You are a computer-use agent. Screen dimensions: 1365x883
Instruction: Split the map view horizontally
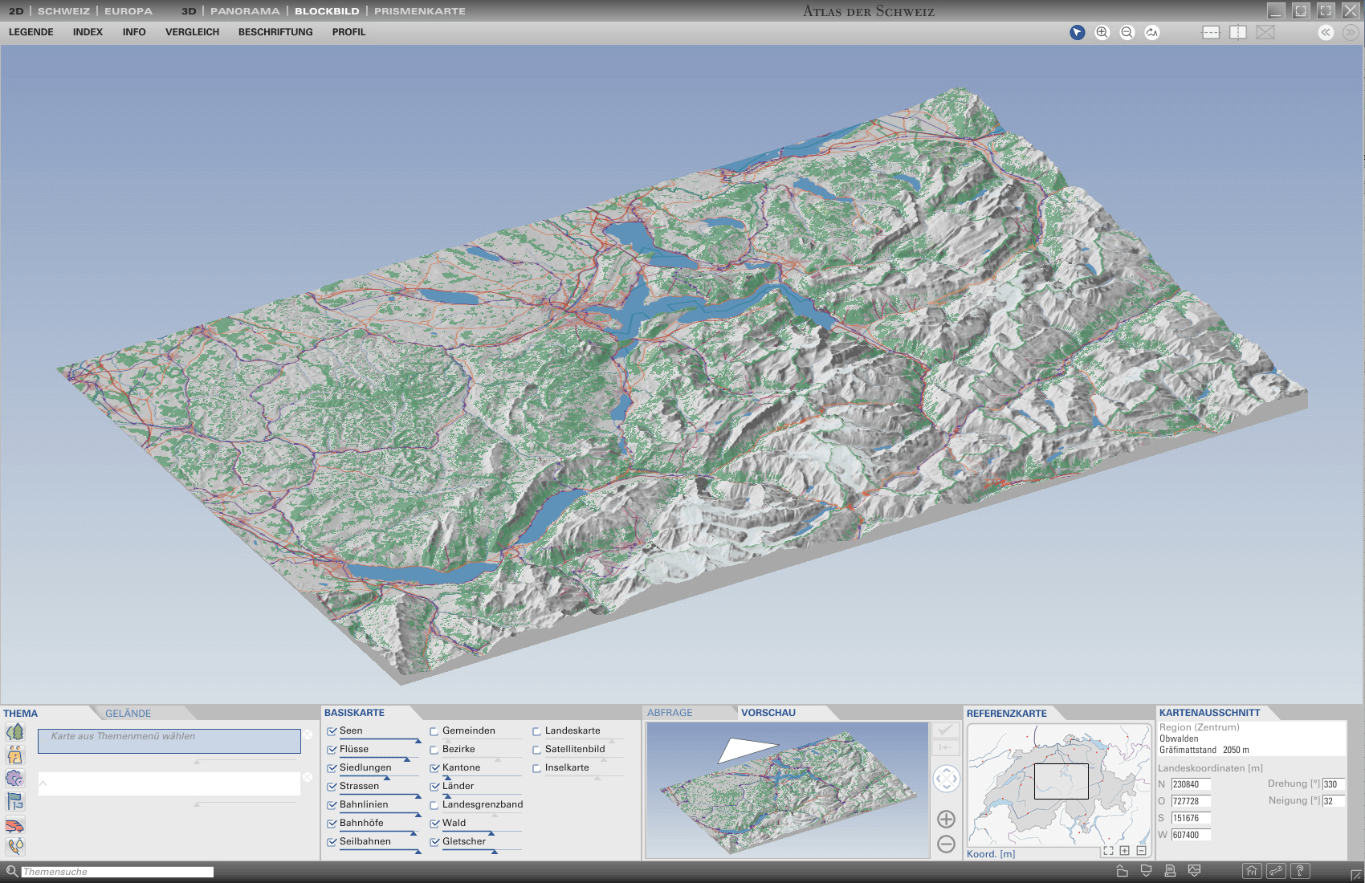(1211, 32)
